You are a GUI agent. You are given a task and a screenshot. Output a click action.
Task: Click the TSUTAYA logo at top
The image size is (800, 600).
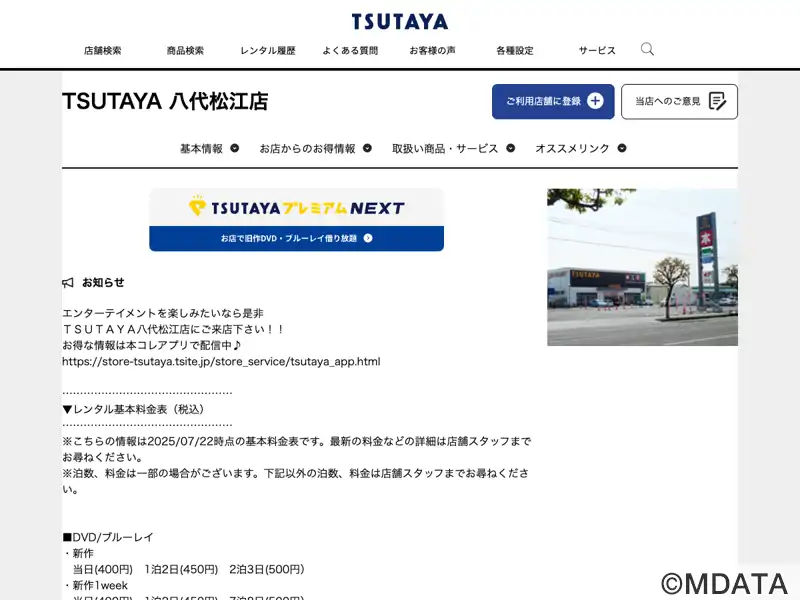click(399, 21)
